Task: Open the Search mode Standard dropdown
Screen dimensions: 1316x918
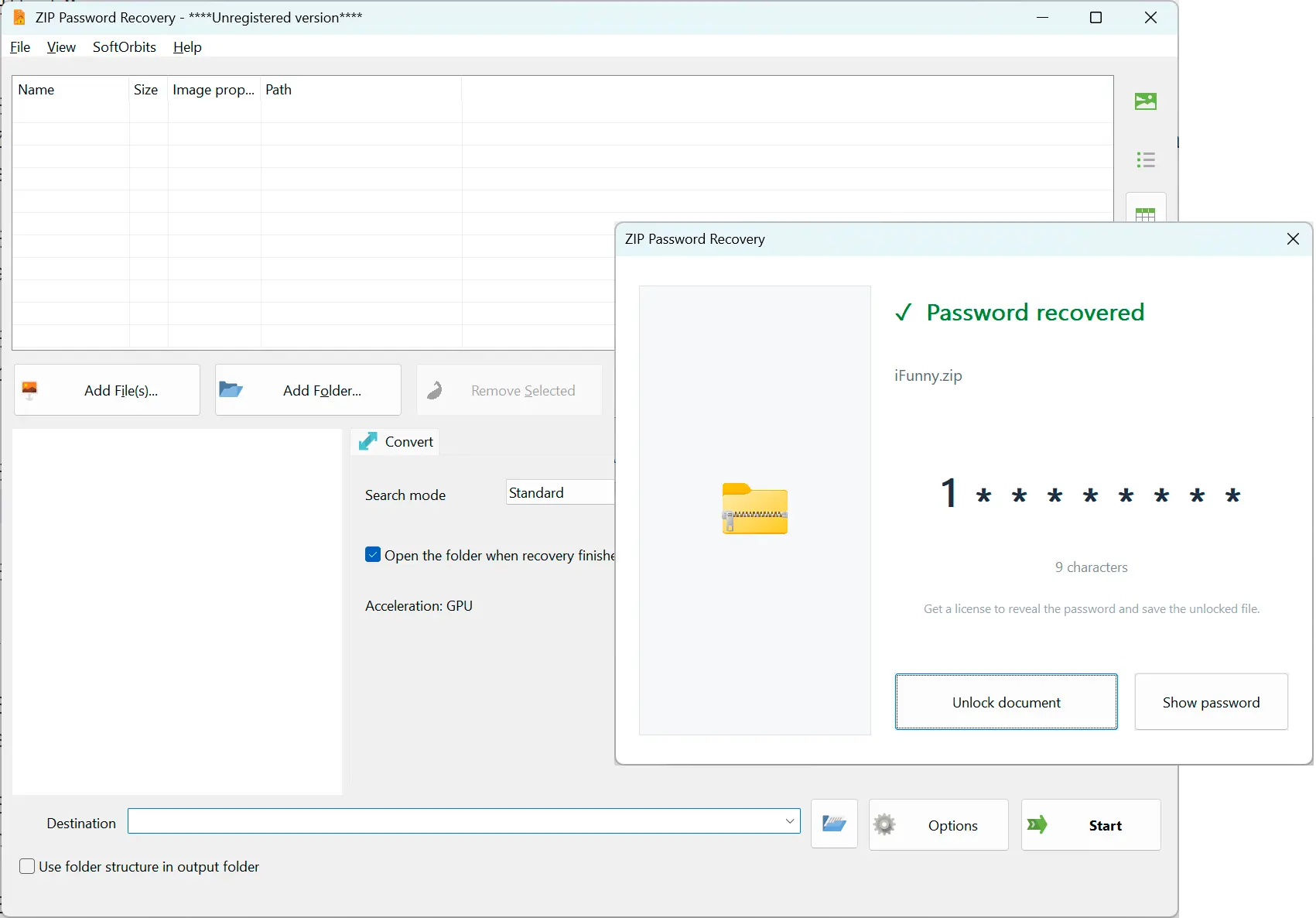Action: (560, 492)
